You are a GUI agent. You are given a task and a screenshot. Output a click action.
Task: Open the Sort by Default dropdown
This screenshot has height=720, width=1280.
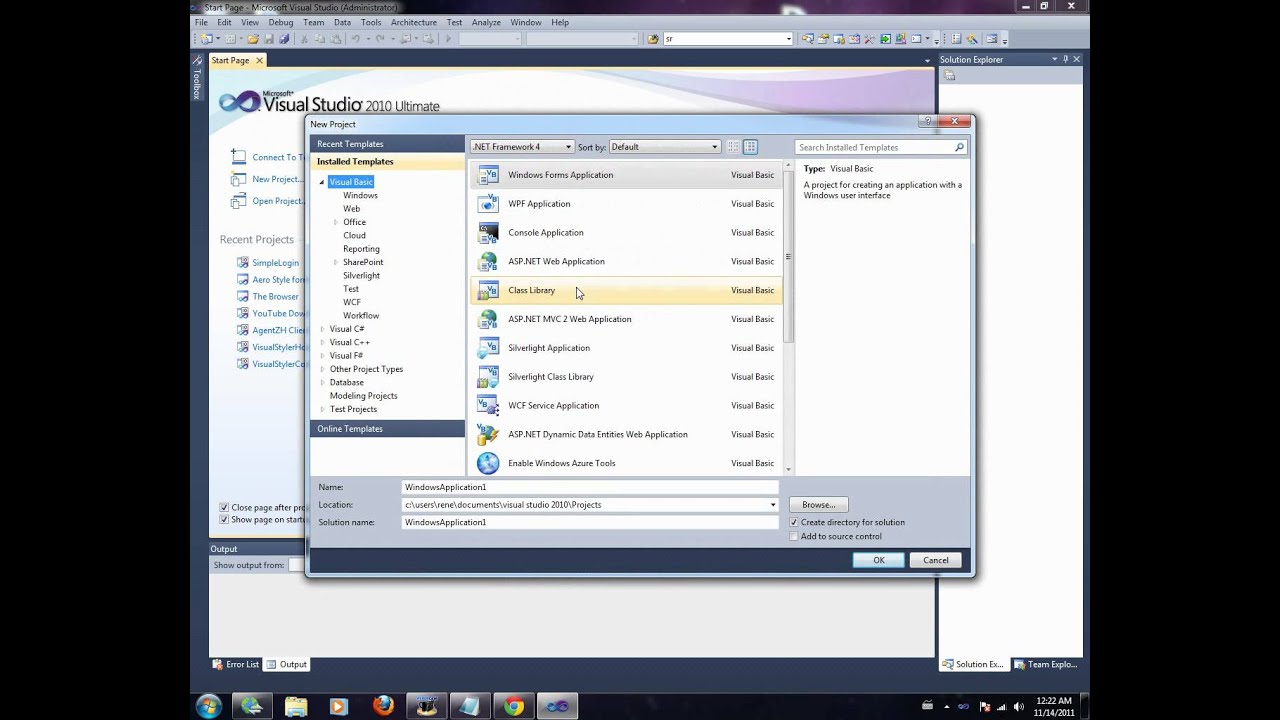[664, 147]
